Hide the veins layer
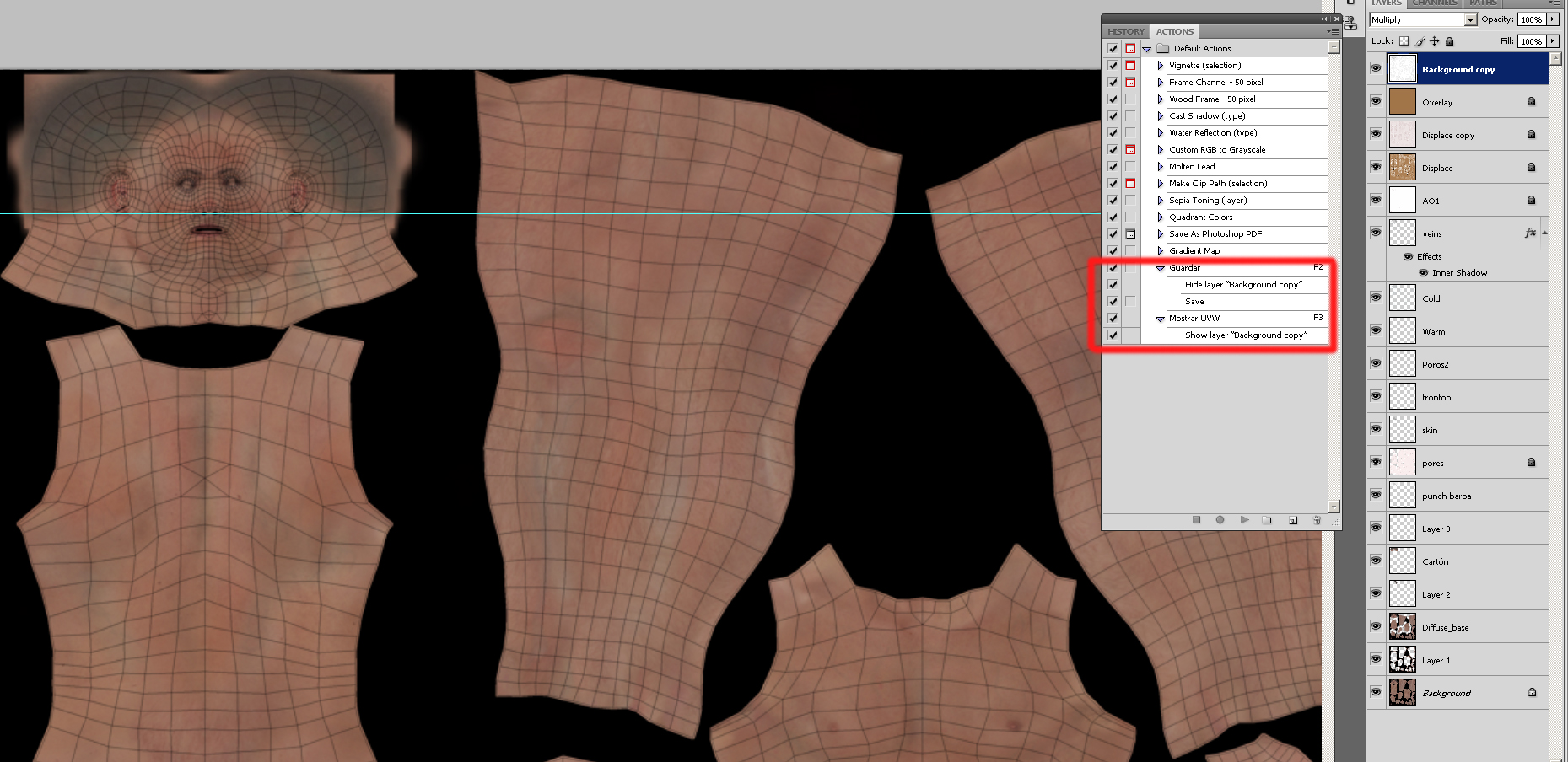This screenshot has width=1568, height=762. tap(1376, 233)
